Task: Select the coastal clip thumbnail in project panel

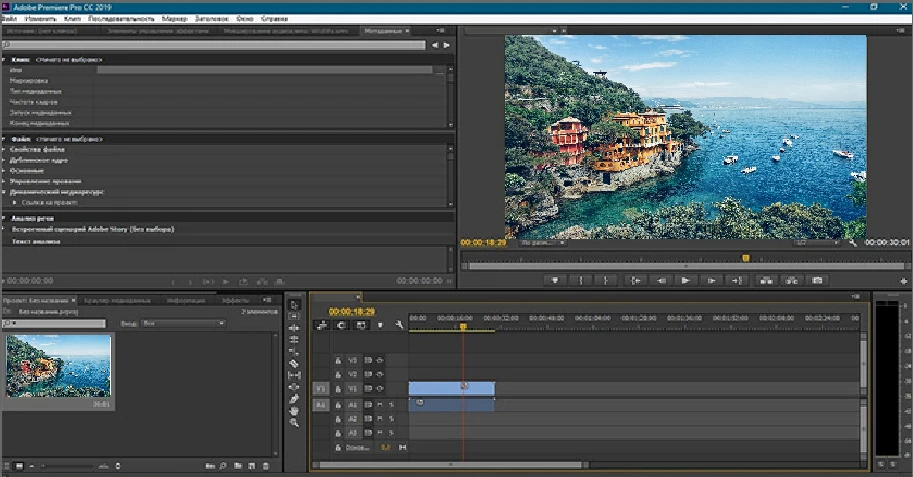Action: (59, 365)
